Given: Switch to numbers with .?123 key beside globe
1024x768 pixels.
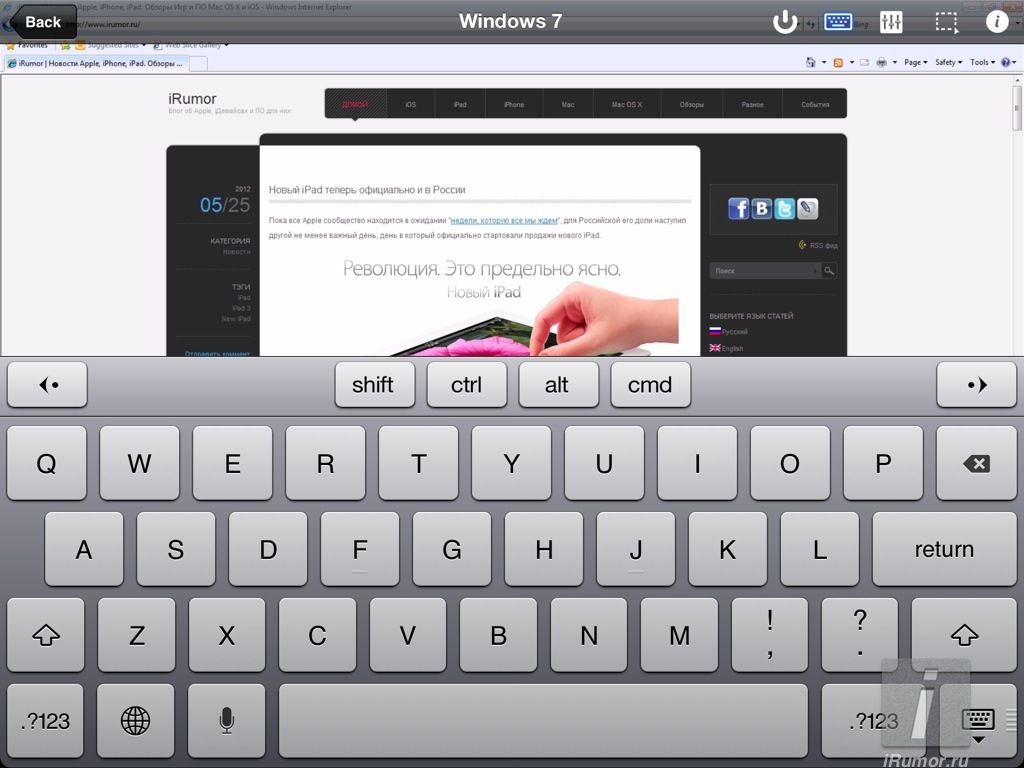Looking at the screenshot, I should (x=46, y=720).
